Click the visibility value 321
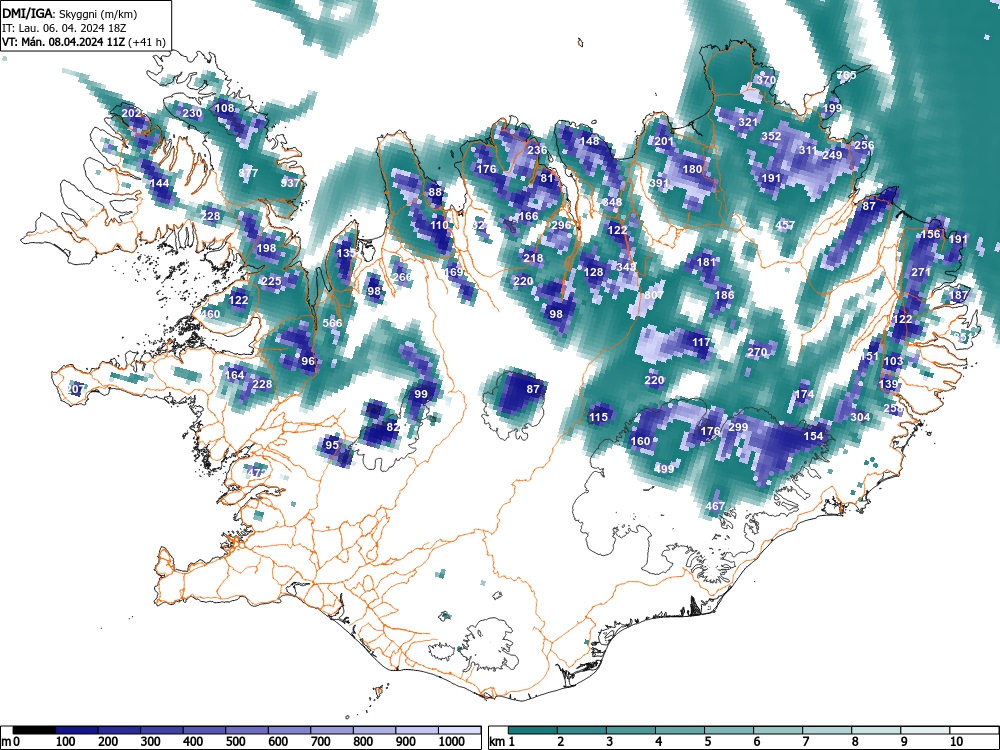The image size is (1000, 750). tap(747, 122)
